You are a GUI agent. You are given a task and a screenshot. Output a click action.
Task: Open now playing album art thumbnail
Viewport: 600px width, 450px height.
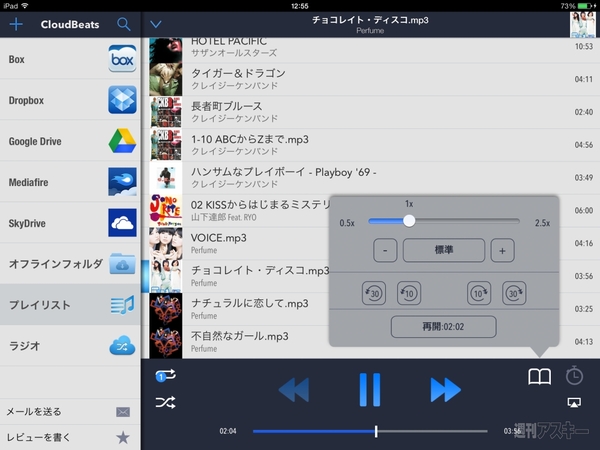tap(582, 24)
